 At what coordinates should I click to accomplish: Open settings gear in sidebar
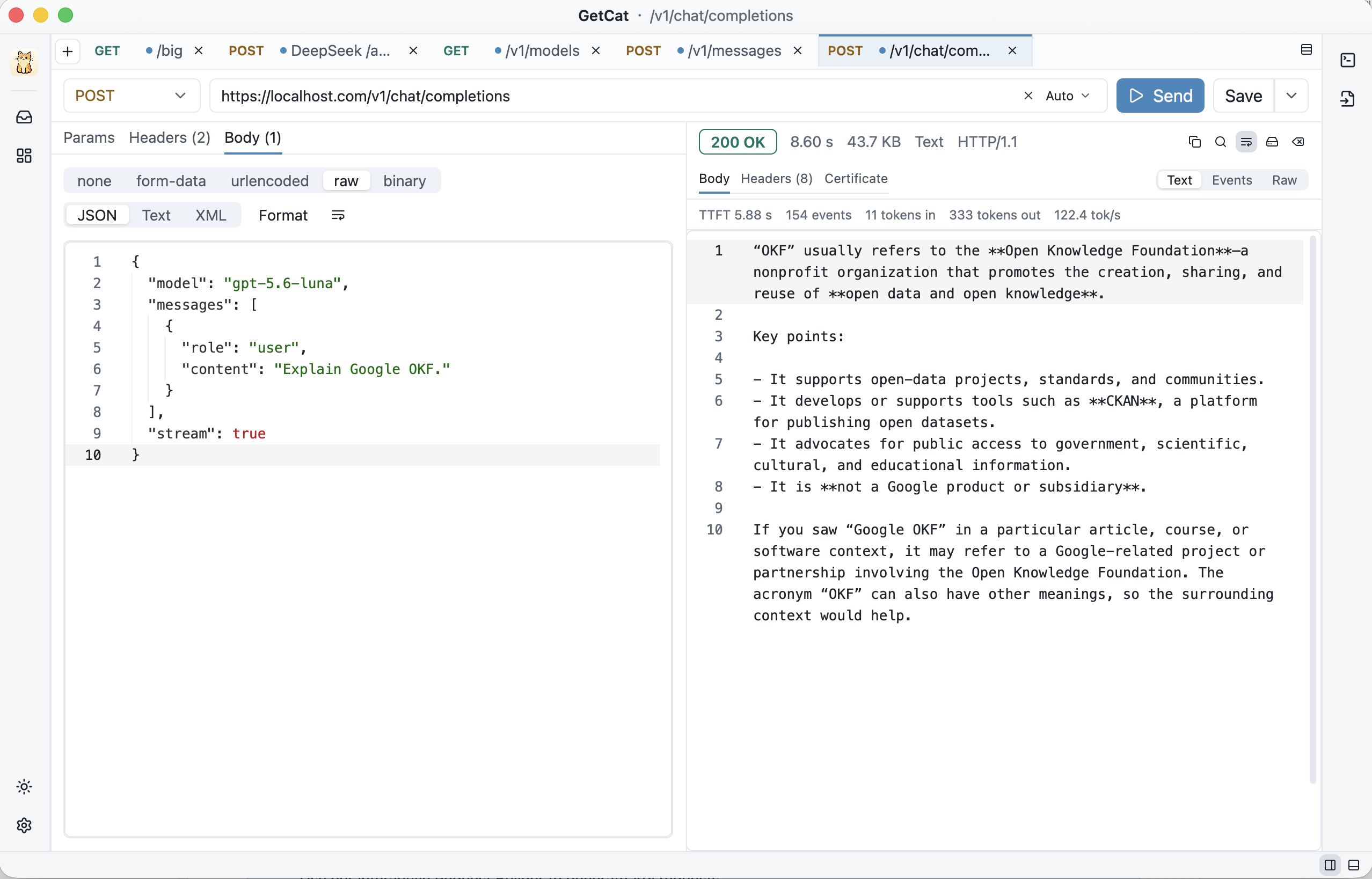coord(24,825)
